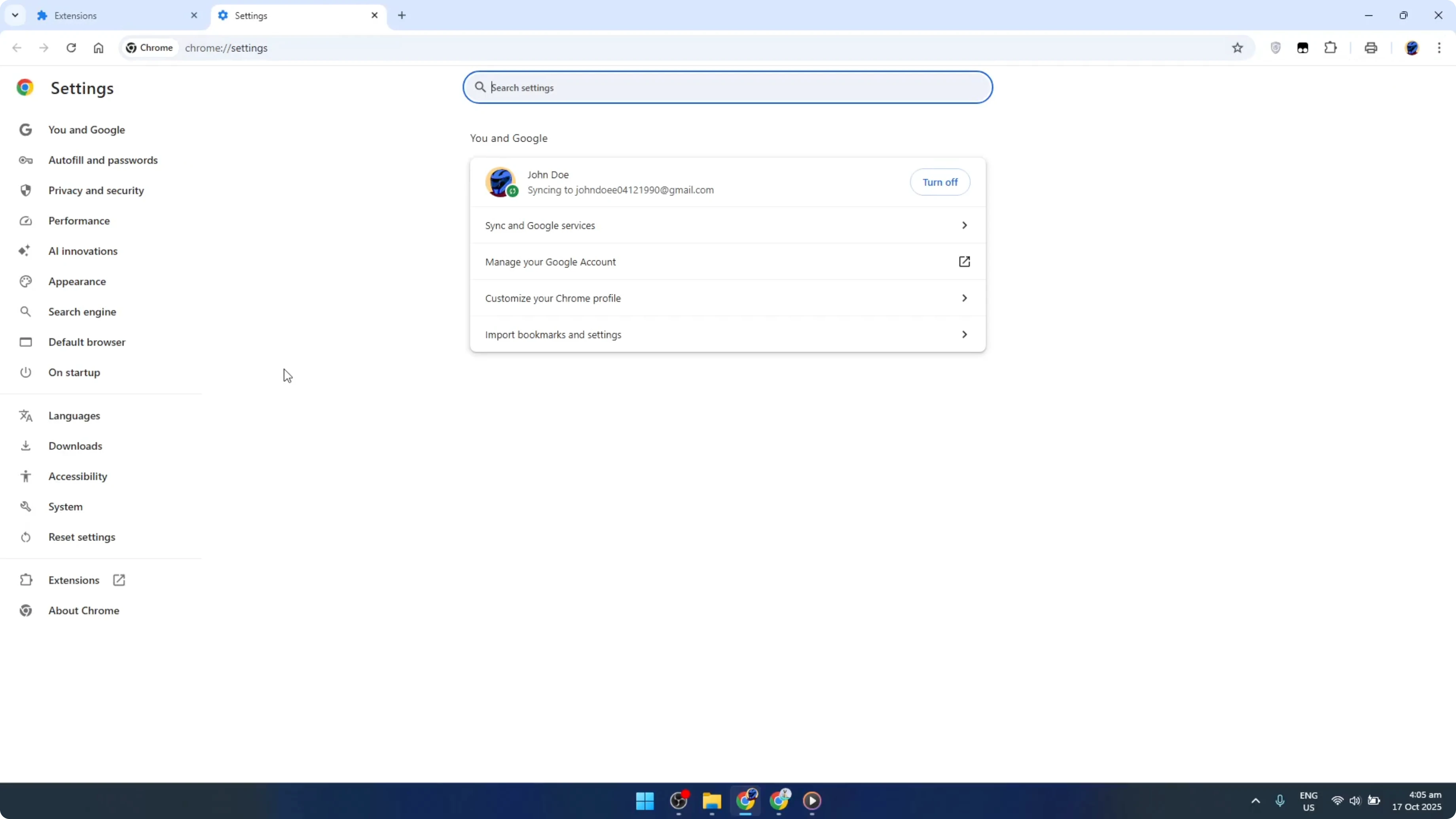Open OBS Studio from taskbar
1456x819 pixels.
(678, 800)
